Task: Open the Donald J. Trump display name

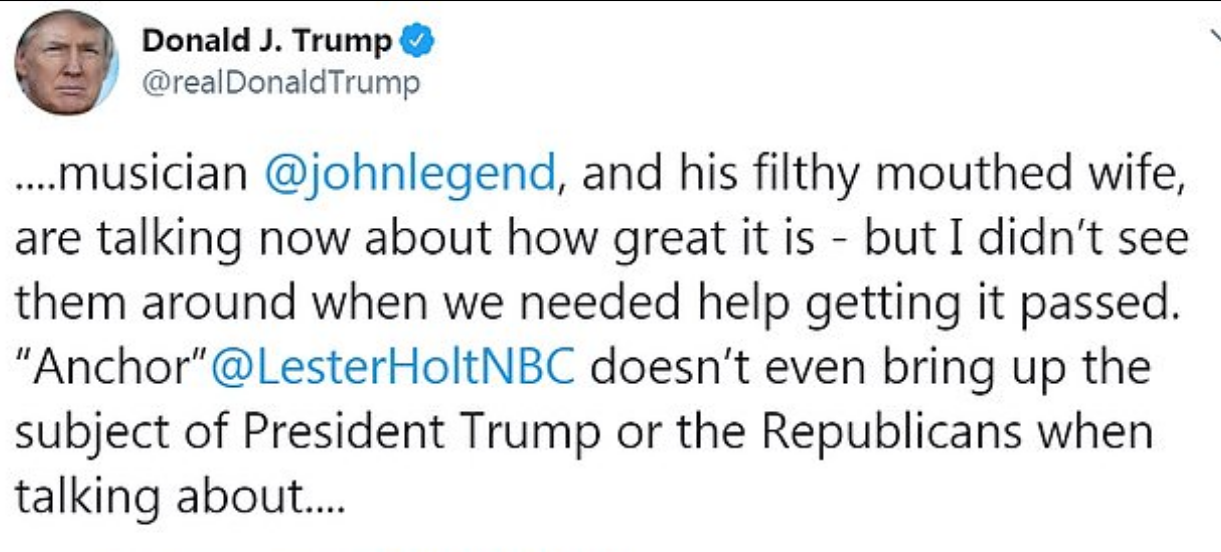Action: (268, 42)
